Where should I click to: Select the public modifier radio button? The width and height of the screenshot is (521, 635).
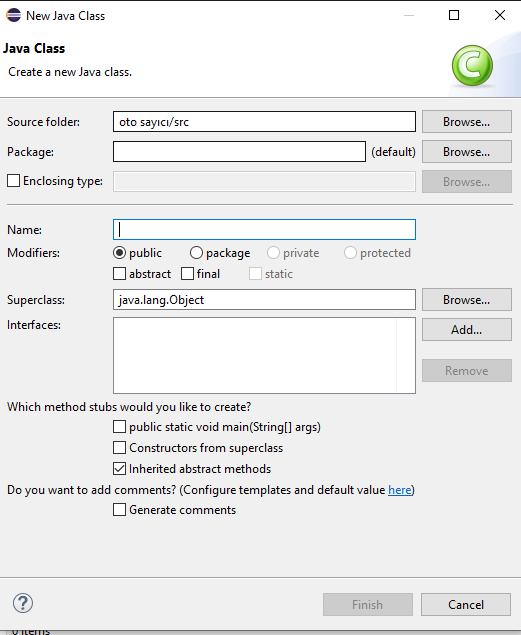tap(119, 253)
